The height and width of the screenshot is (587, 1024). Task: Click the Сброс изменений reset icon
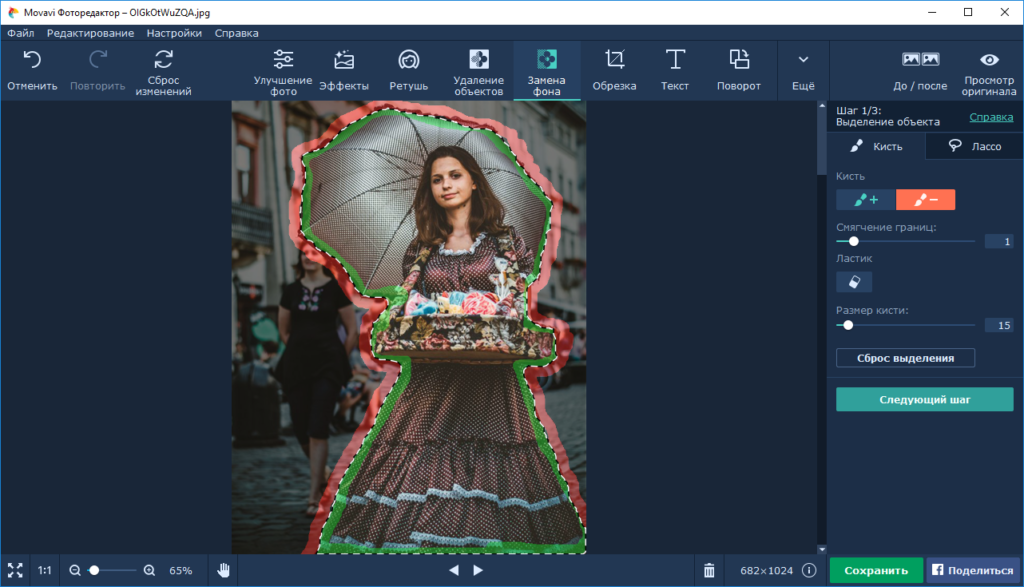pos(163,60)
